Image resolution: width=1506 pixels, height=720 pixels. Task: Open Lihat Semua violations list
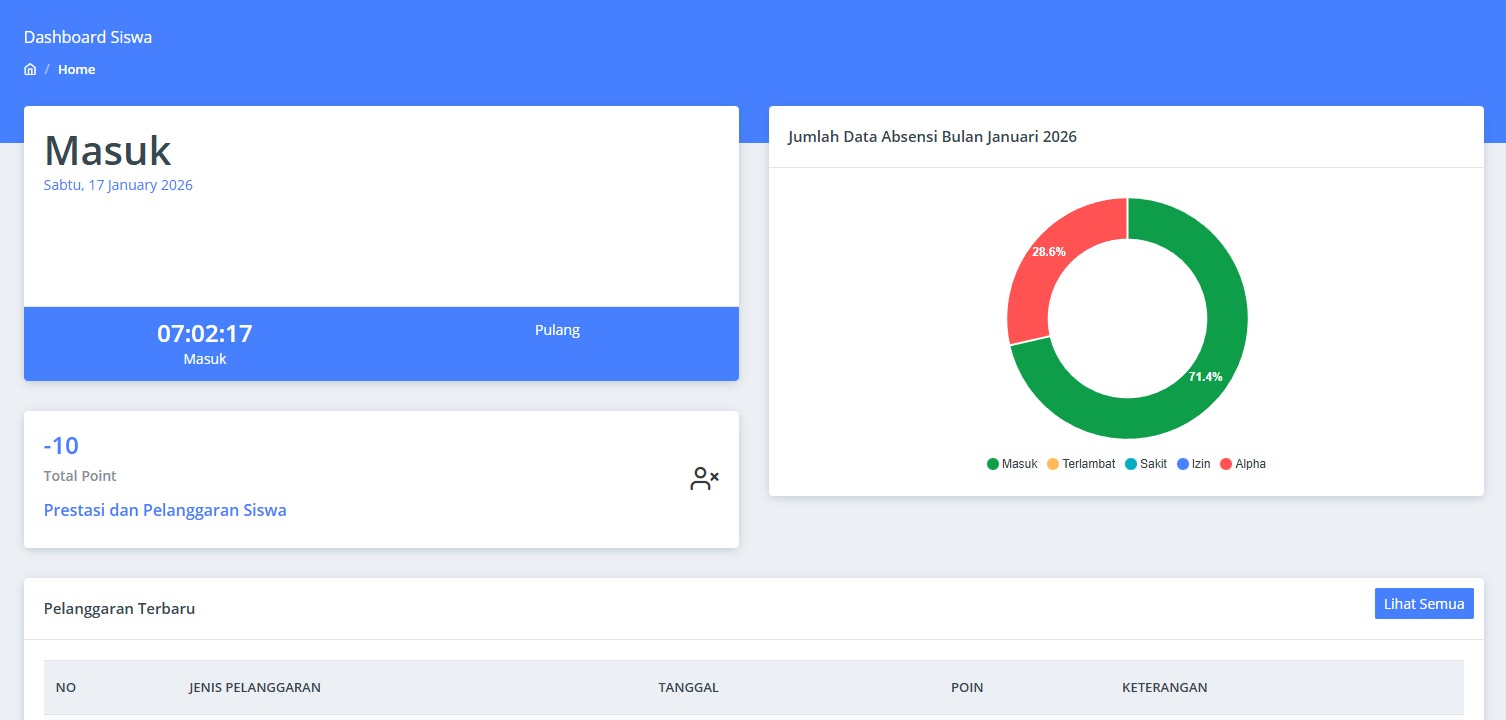pos(1423,604)
